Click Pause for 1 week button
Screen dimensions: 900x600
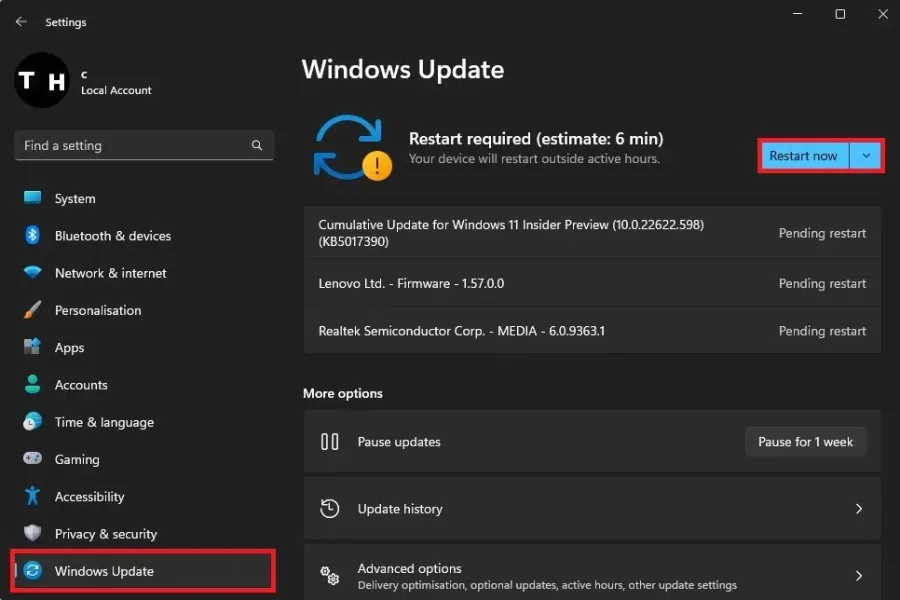tap(805, 442)
